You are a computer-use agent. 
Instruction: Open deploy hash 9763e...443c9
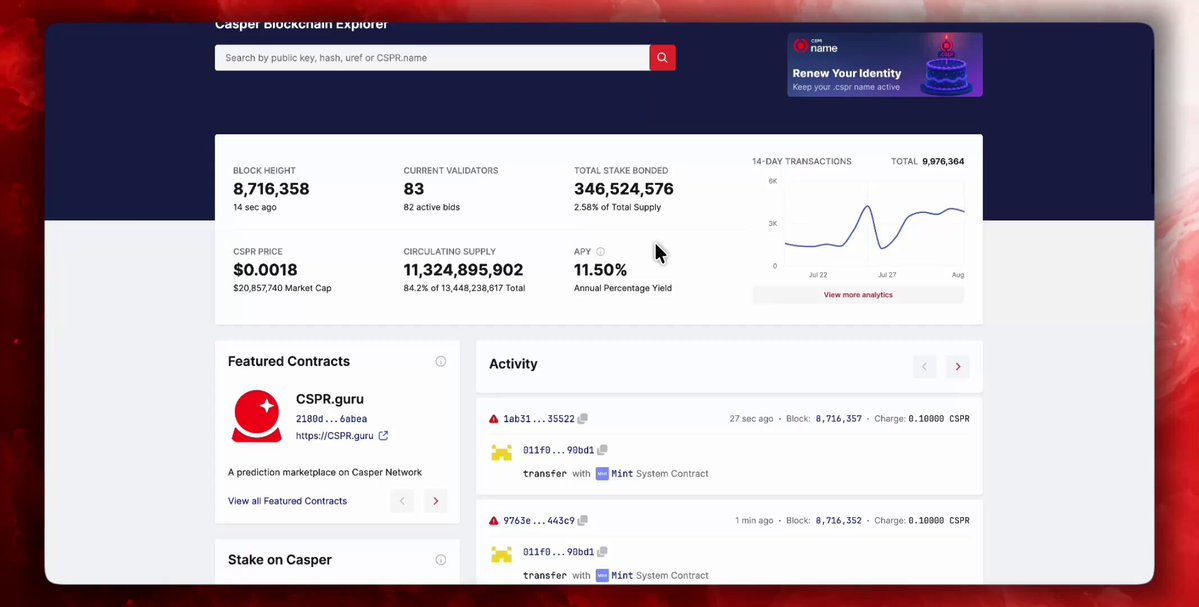pyautogui.click(x=538, y=521)
